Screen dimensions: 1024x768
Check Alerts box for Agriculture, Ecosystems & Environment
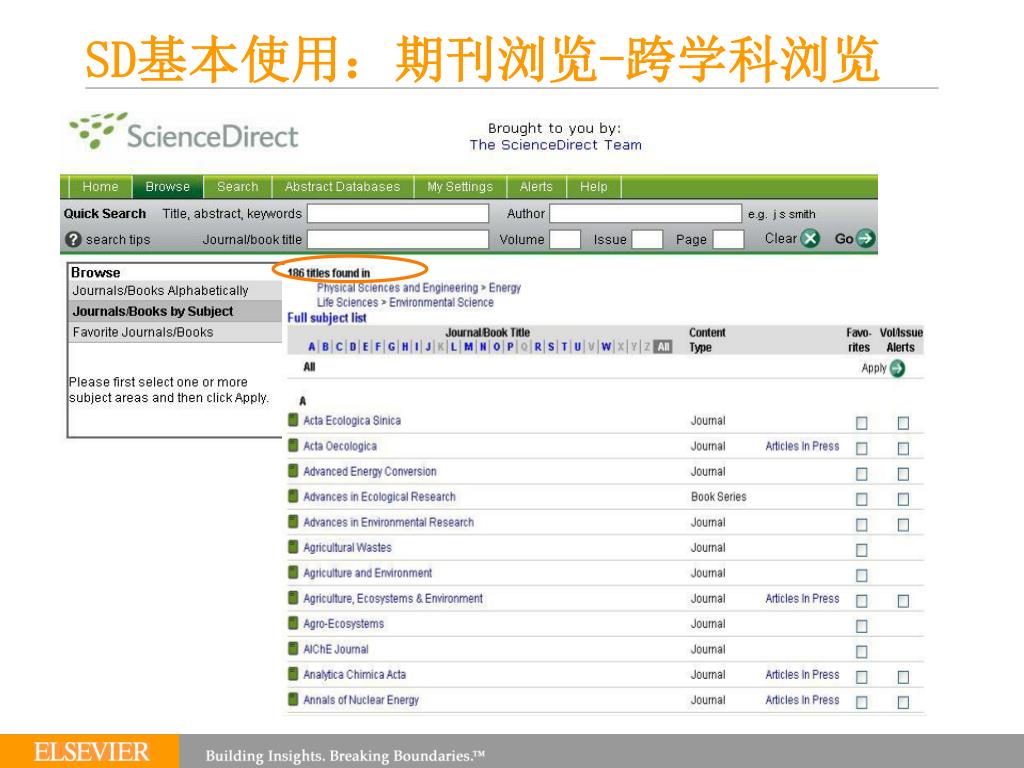pyautogui.click(x=903, y=601)
